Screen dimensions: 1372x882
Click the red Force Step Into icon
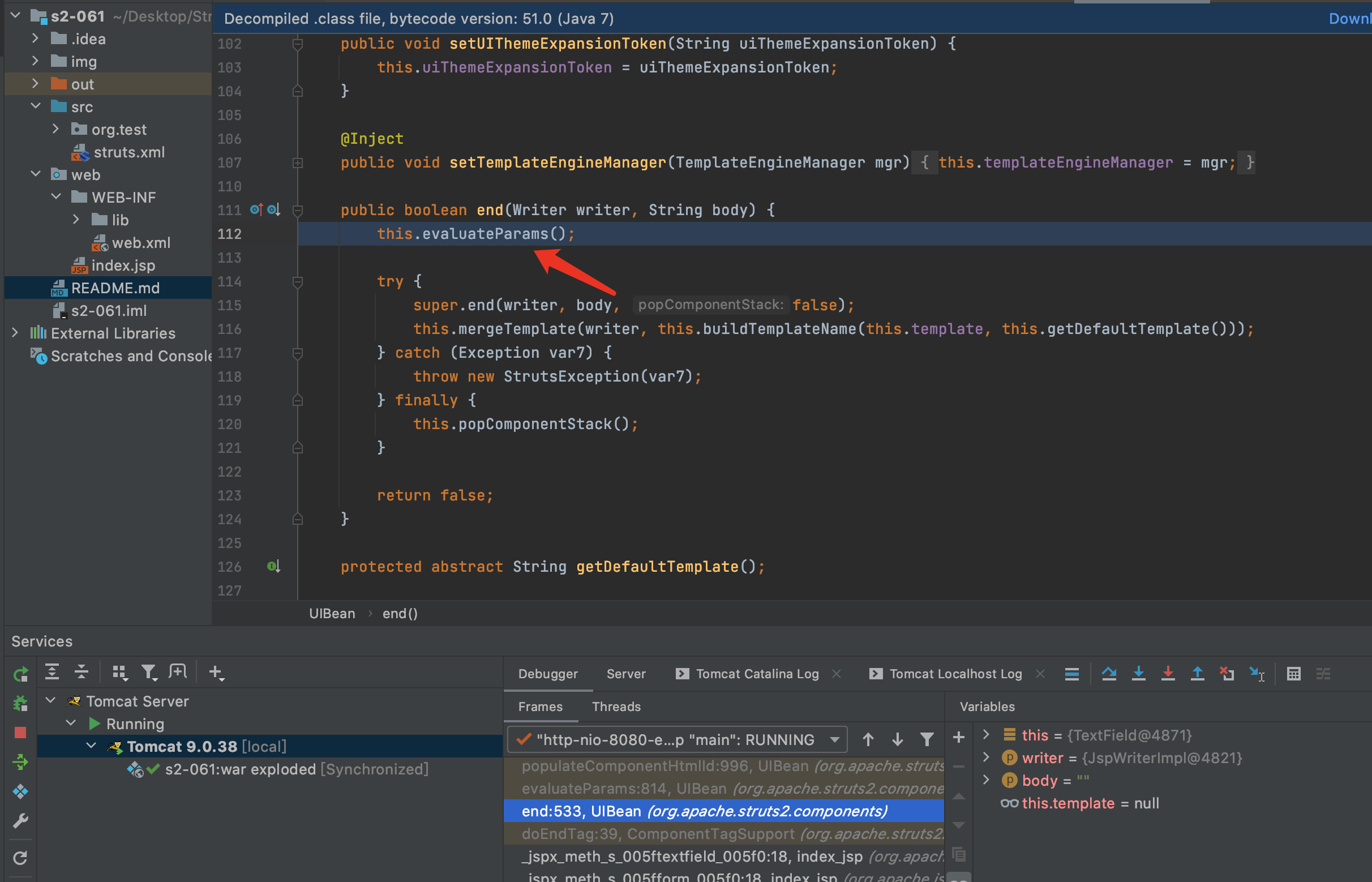pos(1168,674)
